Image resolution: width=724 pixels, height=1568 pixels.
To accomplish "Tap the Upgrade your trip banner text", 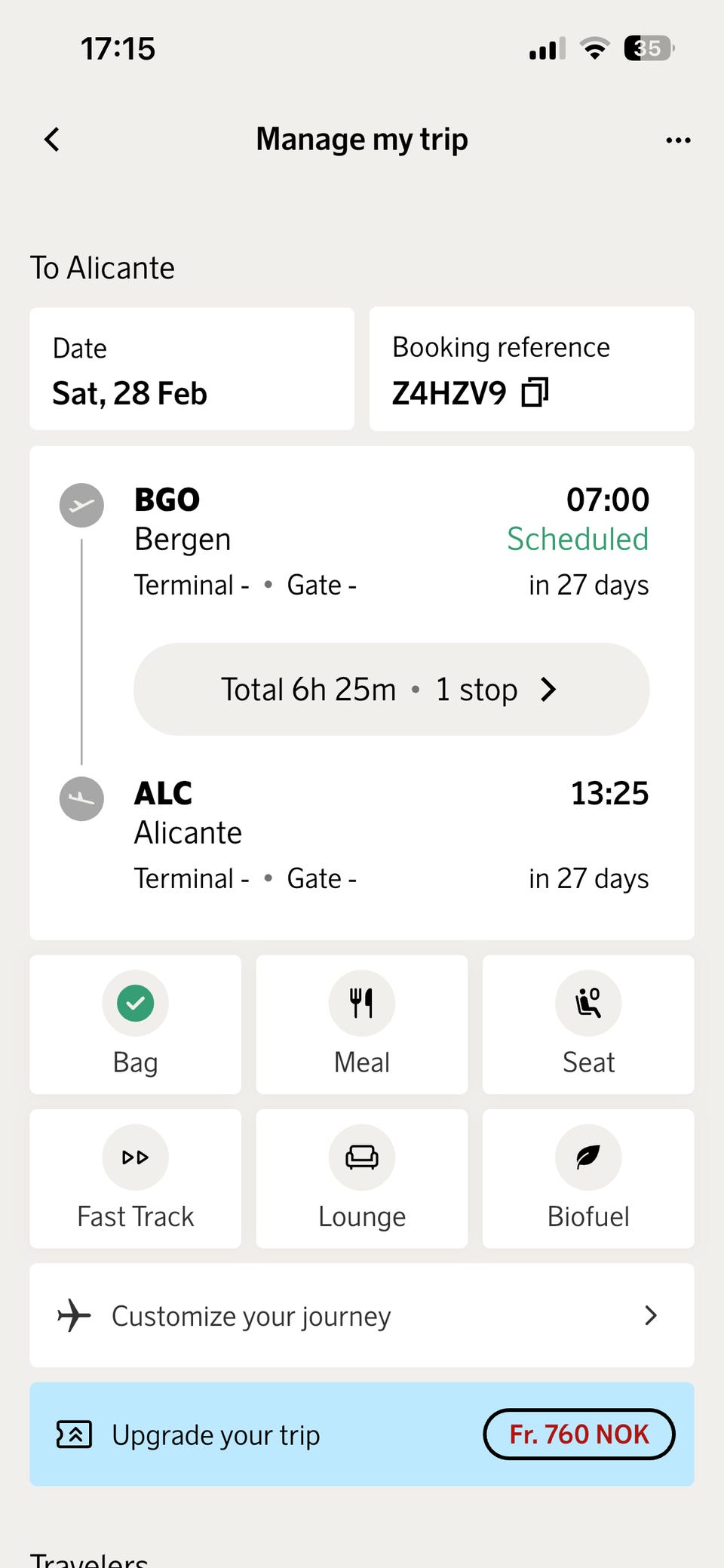I will [x=216, y=1435].
